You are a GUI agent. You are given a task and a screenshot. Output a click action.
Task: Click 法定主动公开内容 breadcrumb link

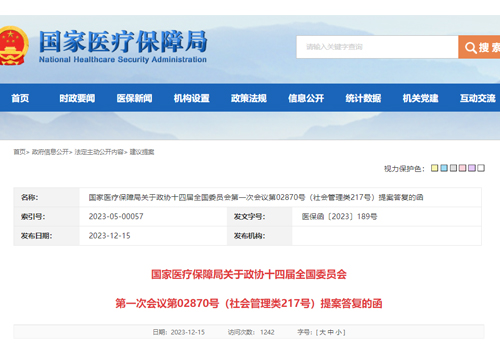tap(99, 152)
